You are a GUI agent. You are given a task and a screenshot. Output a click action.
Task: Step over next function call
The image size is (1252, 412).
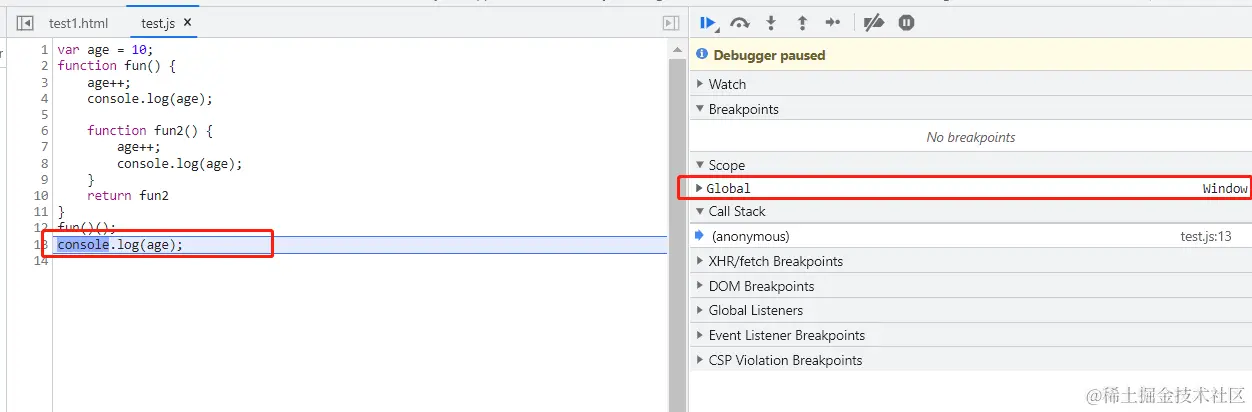[x=740, y=23]
